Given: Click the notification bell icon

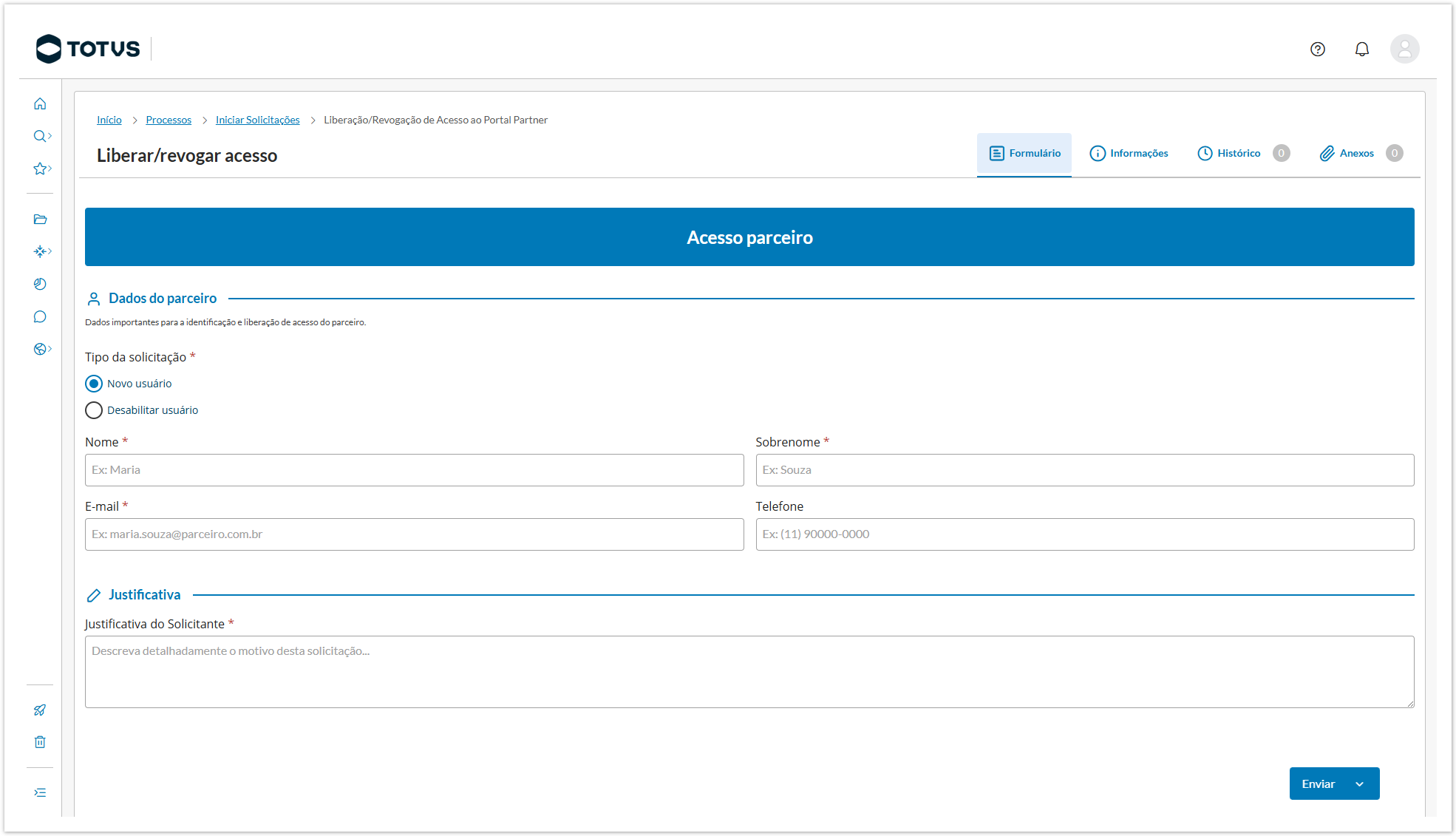Looking at the screenshot, I should 1361,50.
